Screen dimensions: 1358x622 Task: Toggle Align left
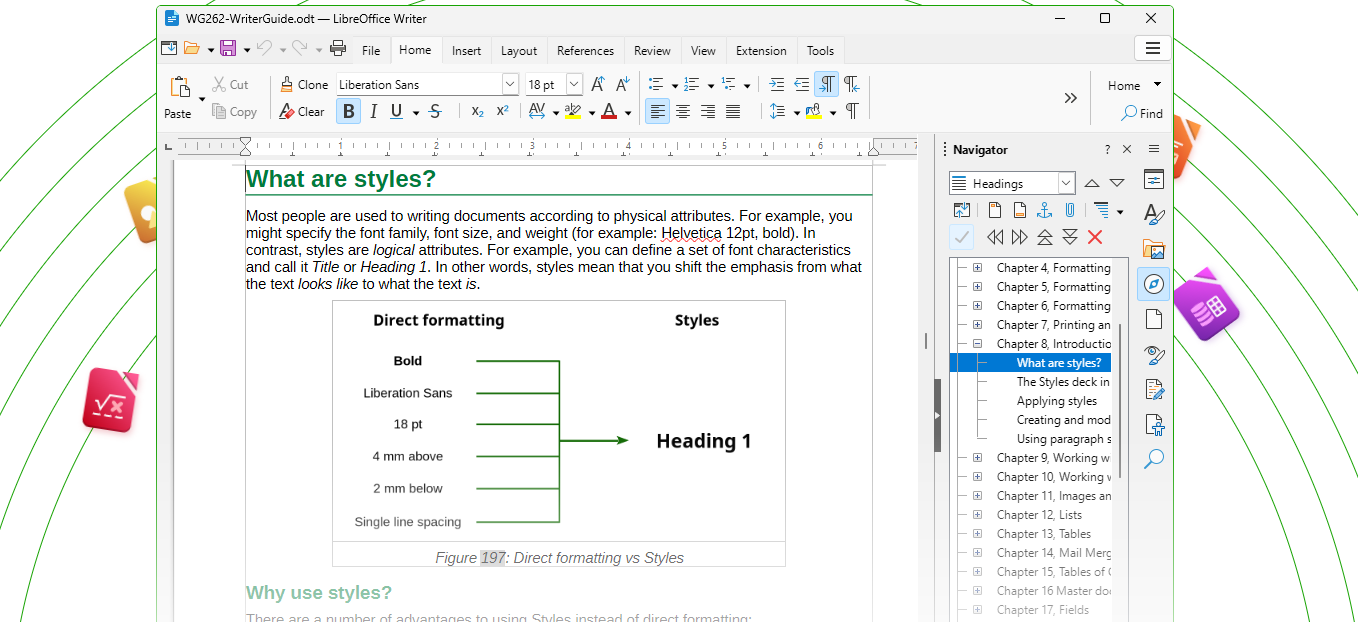click(x=657, y=112)
